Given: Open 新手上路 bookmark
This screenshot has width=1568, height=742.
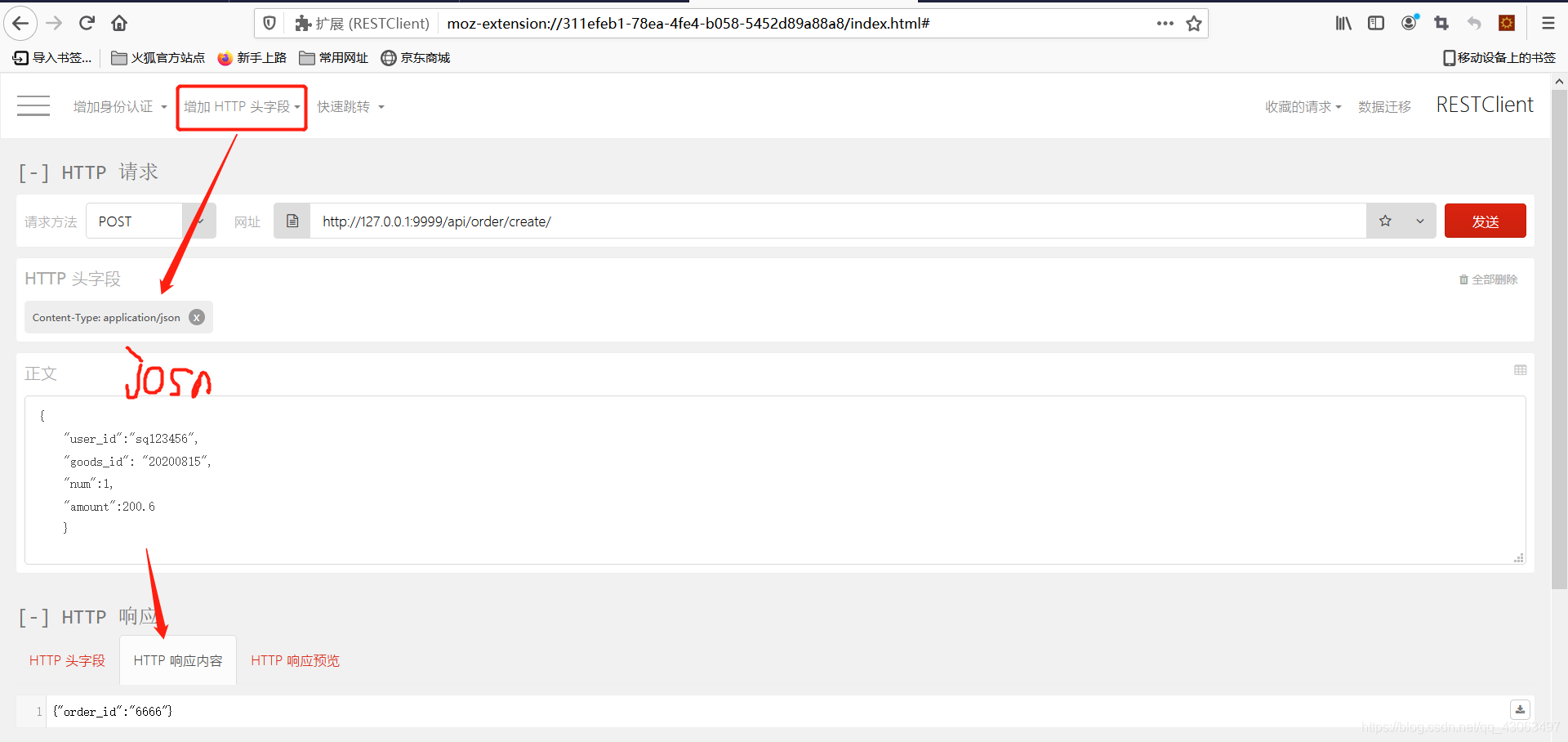Looking at the screenshot, I should coord(252,57).
